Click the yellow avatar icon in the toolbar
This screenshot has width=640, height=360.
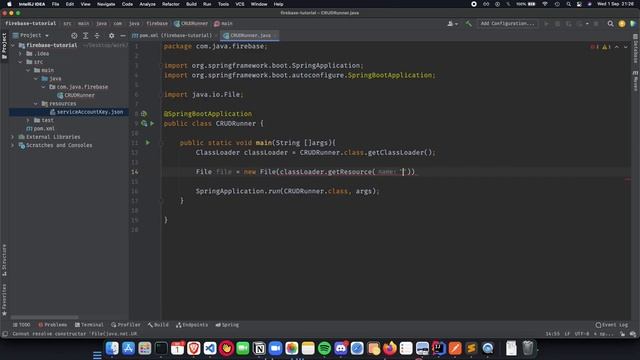[x=622, y=24]
